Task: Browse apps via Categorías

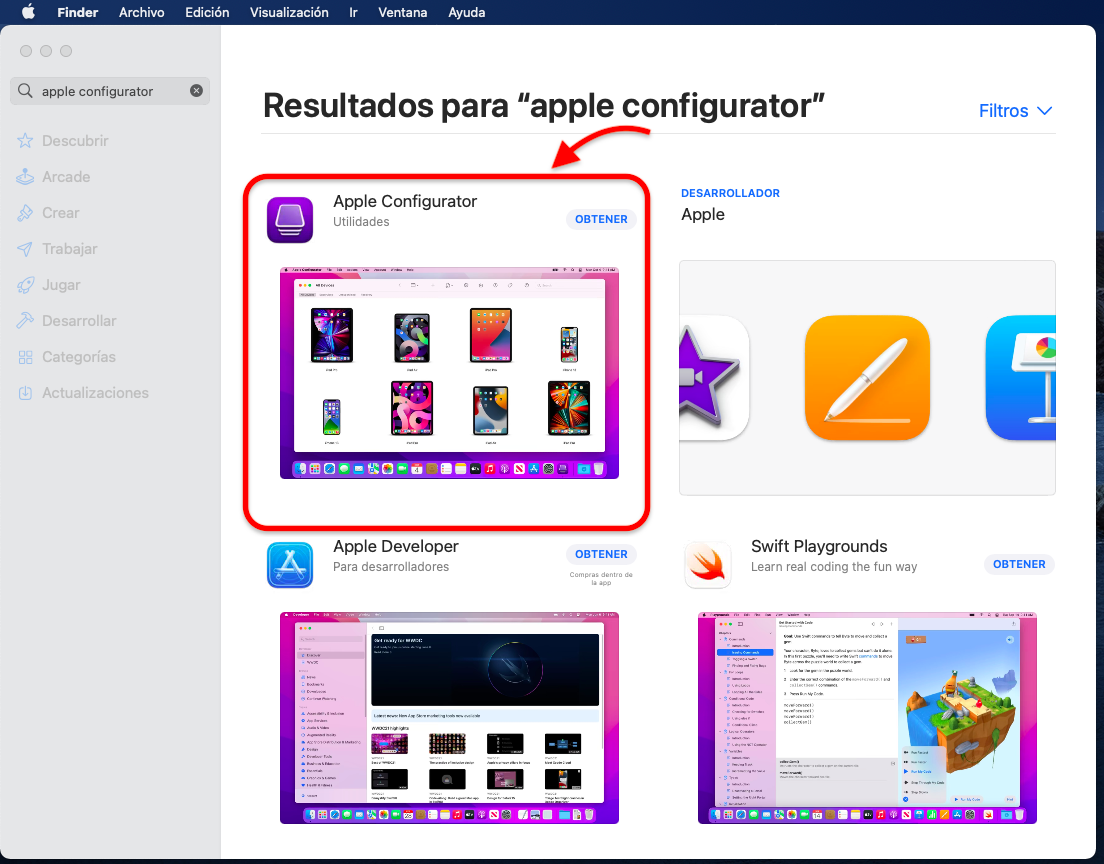Action: coord(80,356)
